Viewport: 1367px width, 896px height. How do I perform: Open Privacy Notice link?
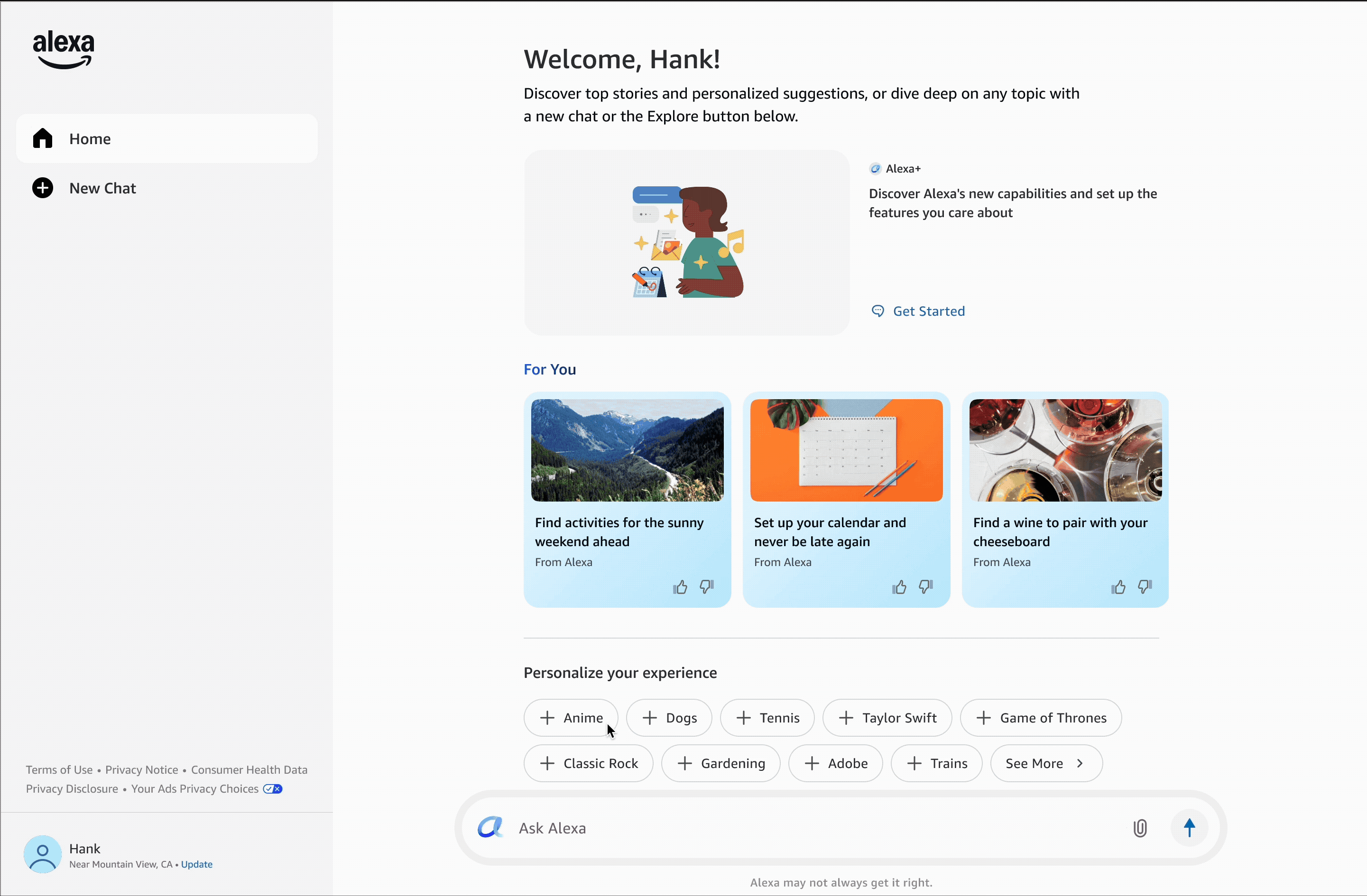(x=142, y=770)
